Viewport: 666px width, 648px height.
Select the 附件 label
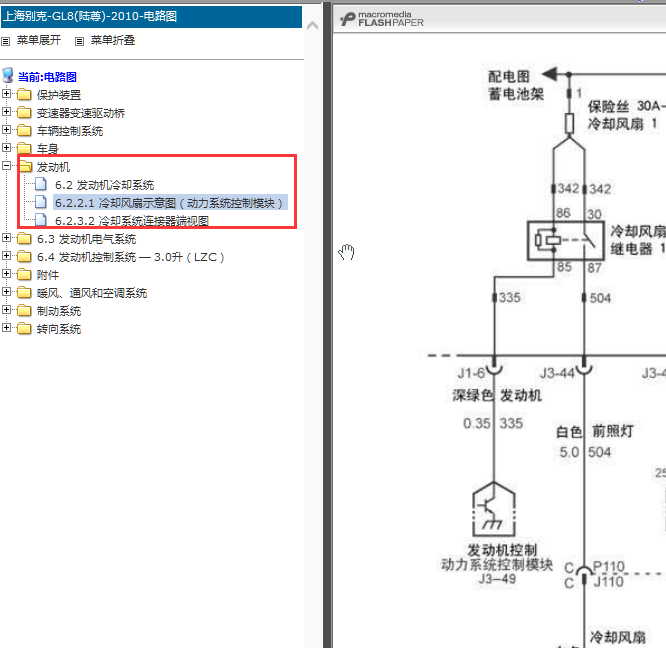click(48, 275)
